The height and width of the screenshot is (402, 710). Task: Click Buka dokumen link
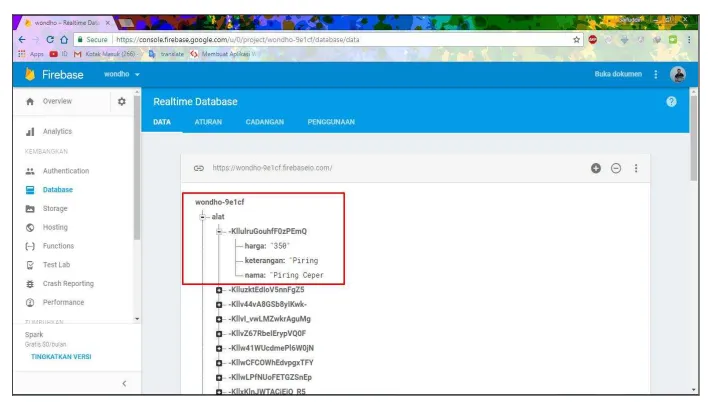point(618,74)
